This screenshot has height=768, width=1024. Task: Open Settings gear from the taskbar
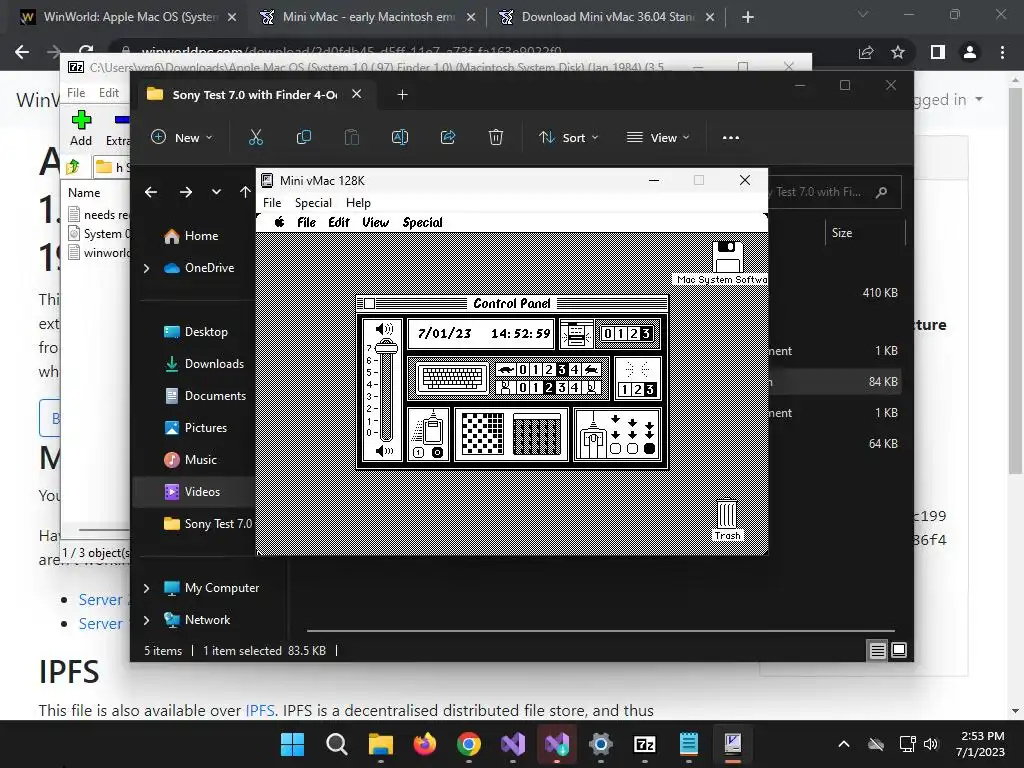pos(600,744)
